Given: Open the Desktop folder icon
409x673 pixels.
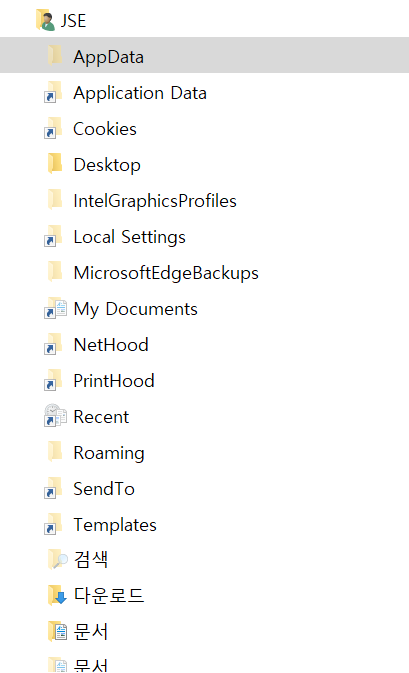Looking at the screenshot, I should (x=55, y=164).
